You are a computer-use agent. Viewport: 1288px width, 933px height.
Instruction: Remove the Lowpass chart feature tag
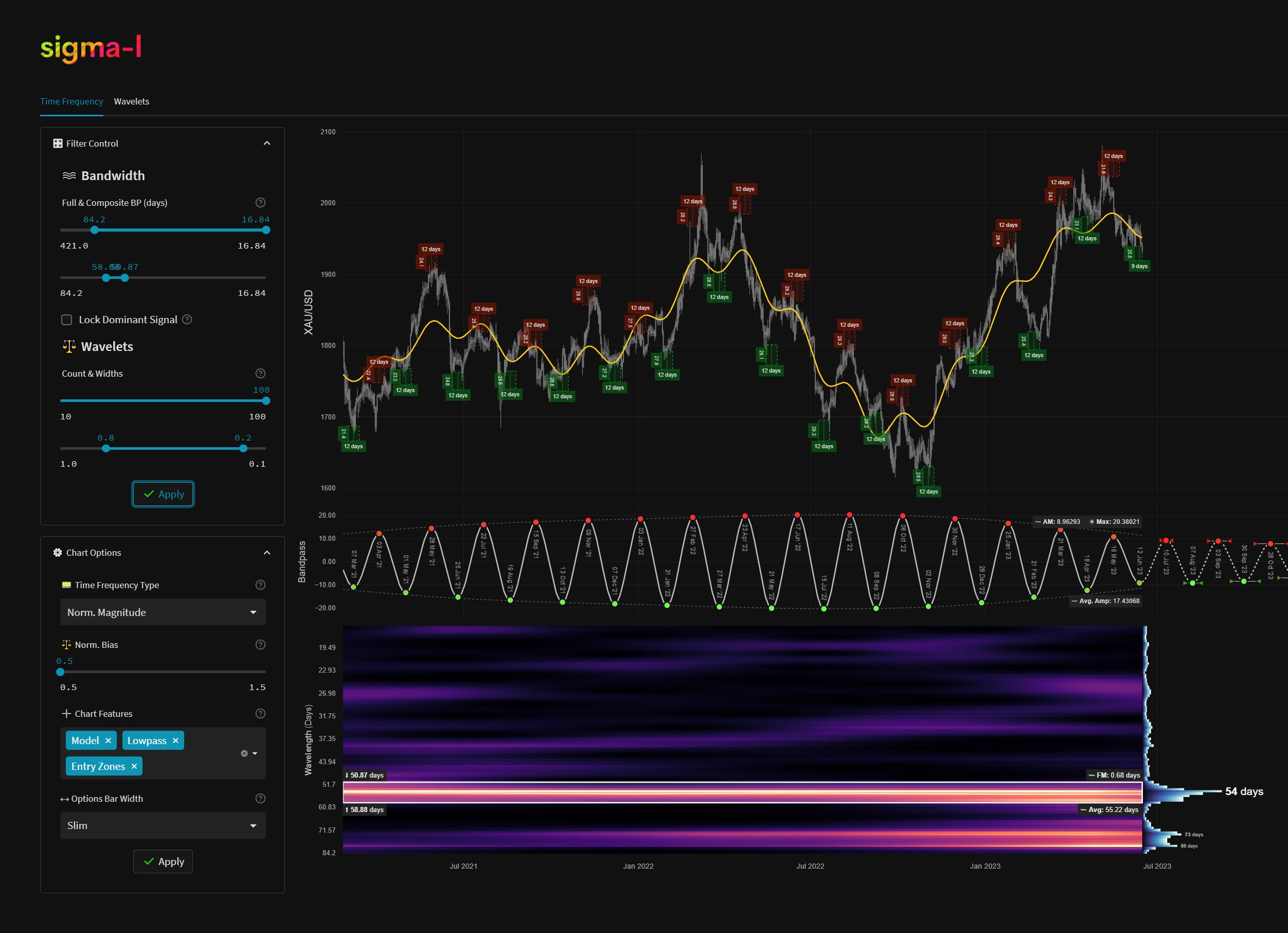pos(175,741)
